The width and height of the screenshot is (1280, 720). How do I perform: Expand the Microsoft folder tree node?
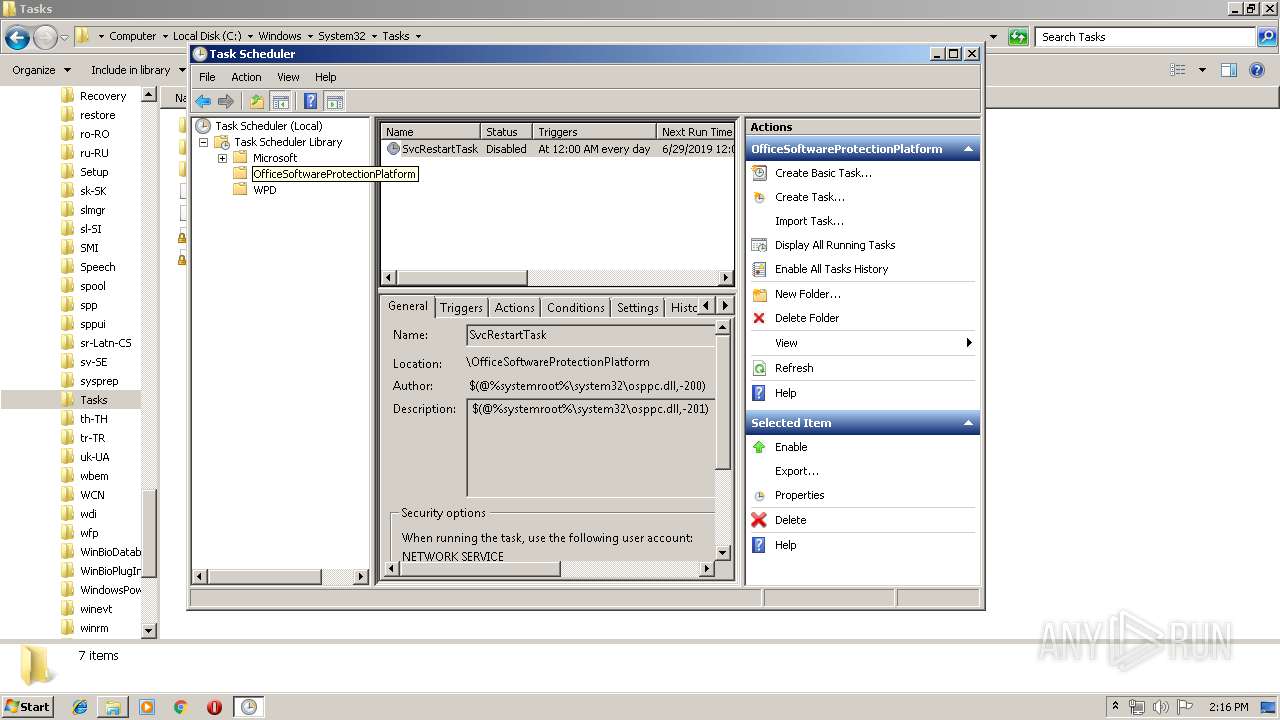pyautogui.click(x=222, y=158)
